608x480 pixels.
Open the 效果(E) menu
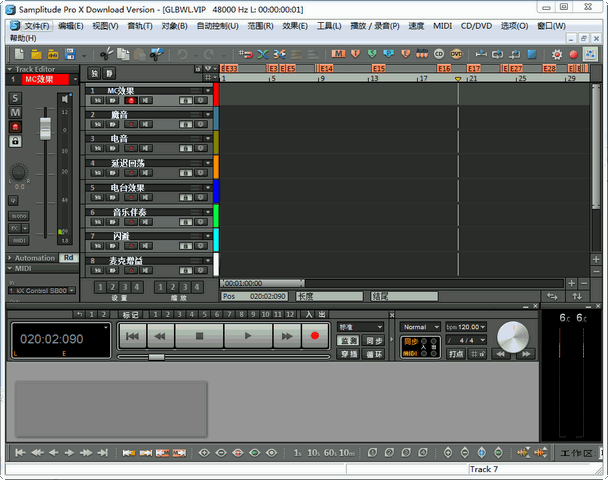295,26
